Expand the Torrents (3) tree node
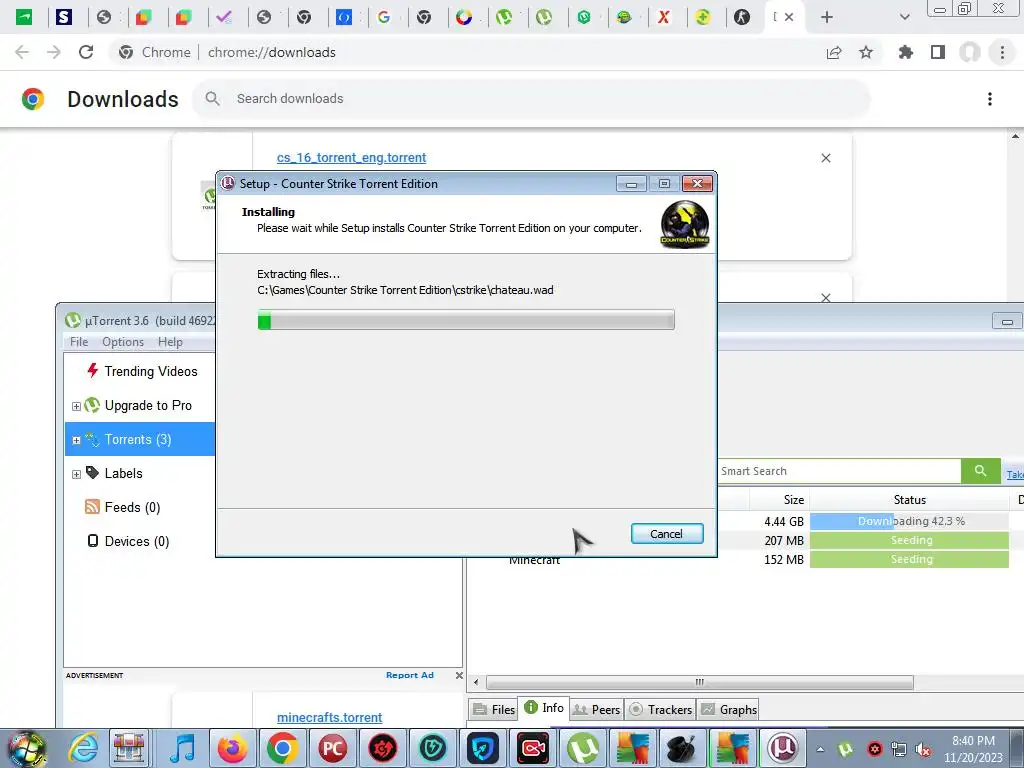This screenshot has width=1024, height=768. [76, 440]
